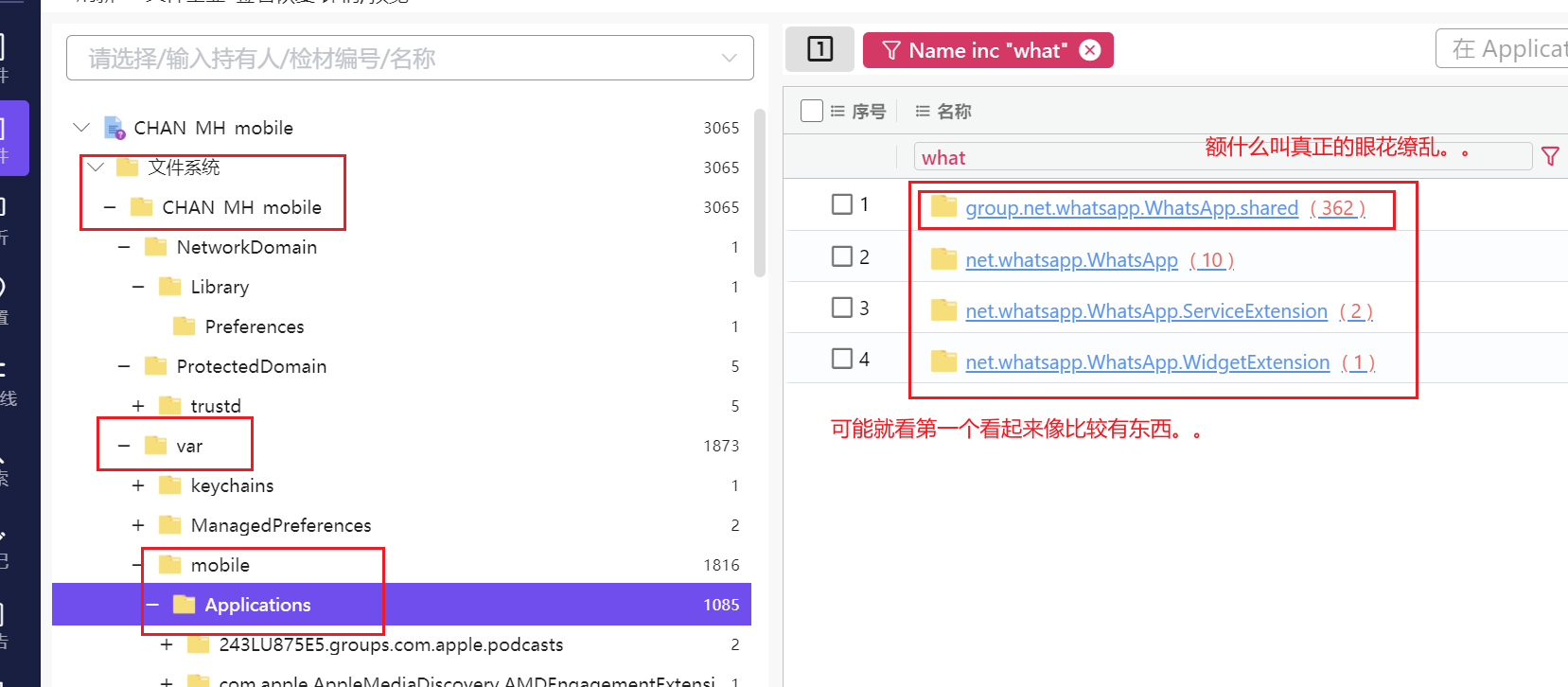Select the Applications folder in tree
Viewport: 1568px width, 687px height.
tap(257, 605)
